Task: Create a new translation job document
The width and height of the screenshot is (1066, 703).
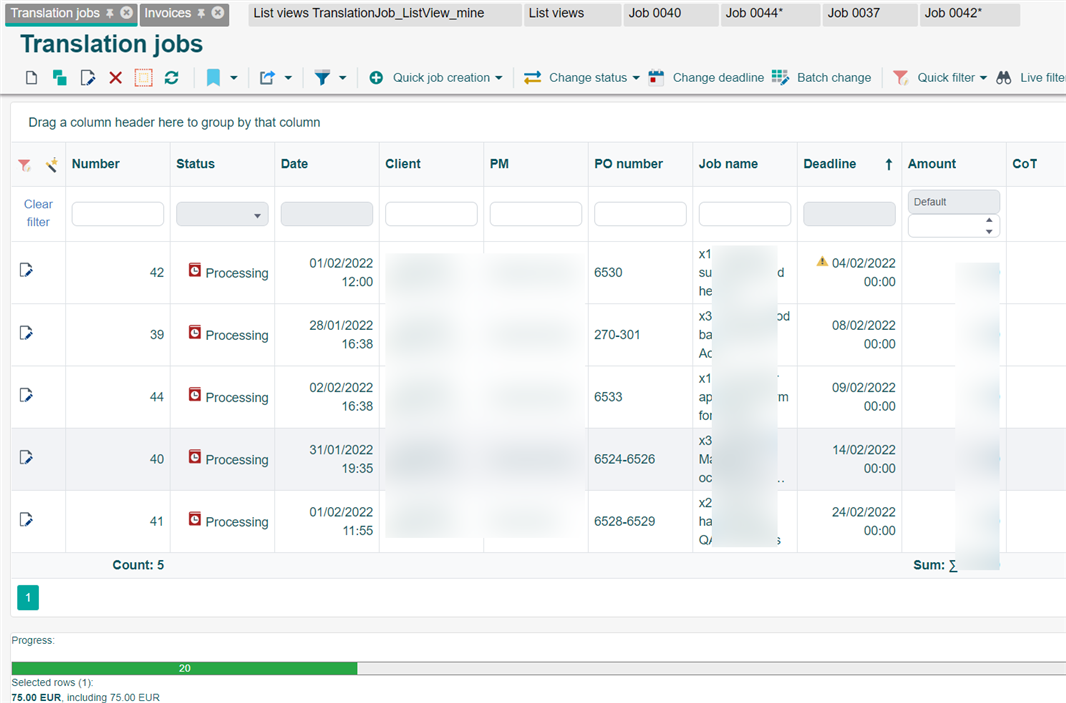Action: click(x=30, y=77)
